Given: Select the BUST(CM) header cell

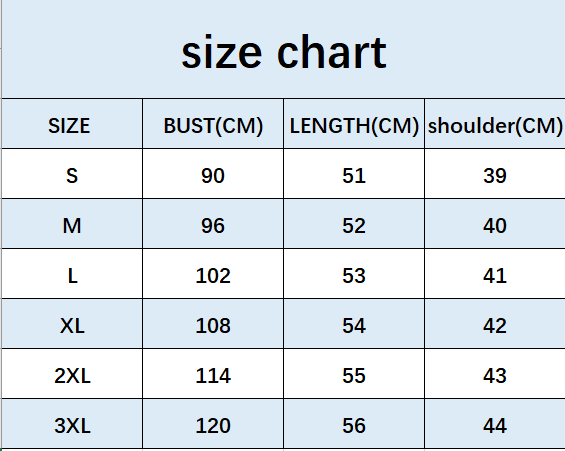Looking at the screenshot, I should point(213,124).
